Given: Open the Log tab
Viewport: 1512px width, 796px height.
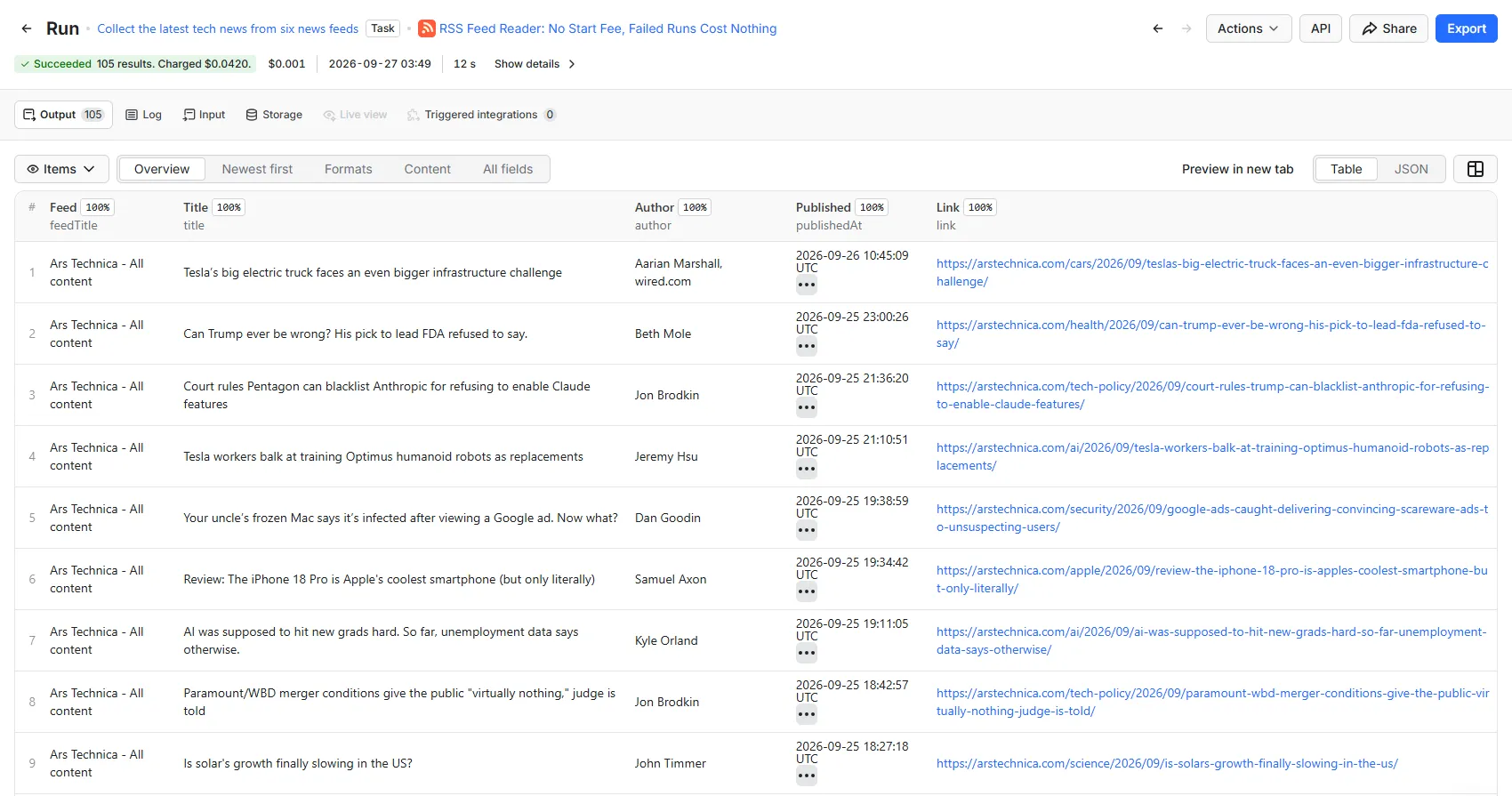Looking at the screenshot, I should point(144,115).
